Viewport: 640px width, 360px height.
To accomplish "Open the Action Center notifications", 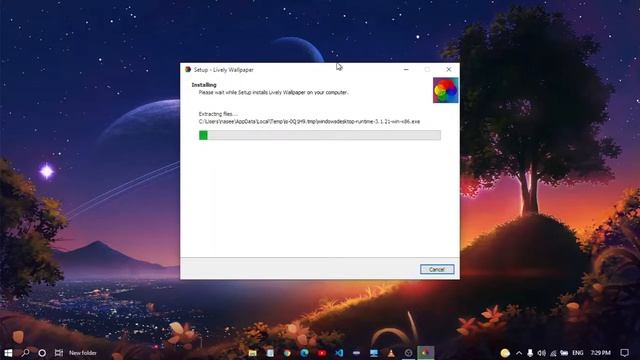I will 624,353.
